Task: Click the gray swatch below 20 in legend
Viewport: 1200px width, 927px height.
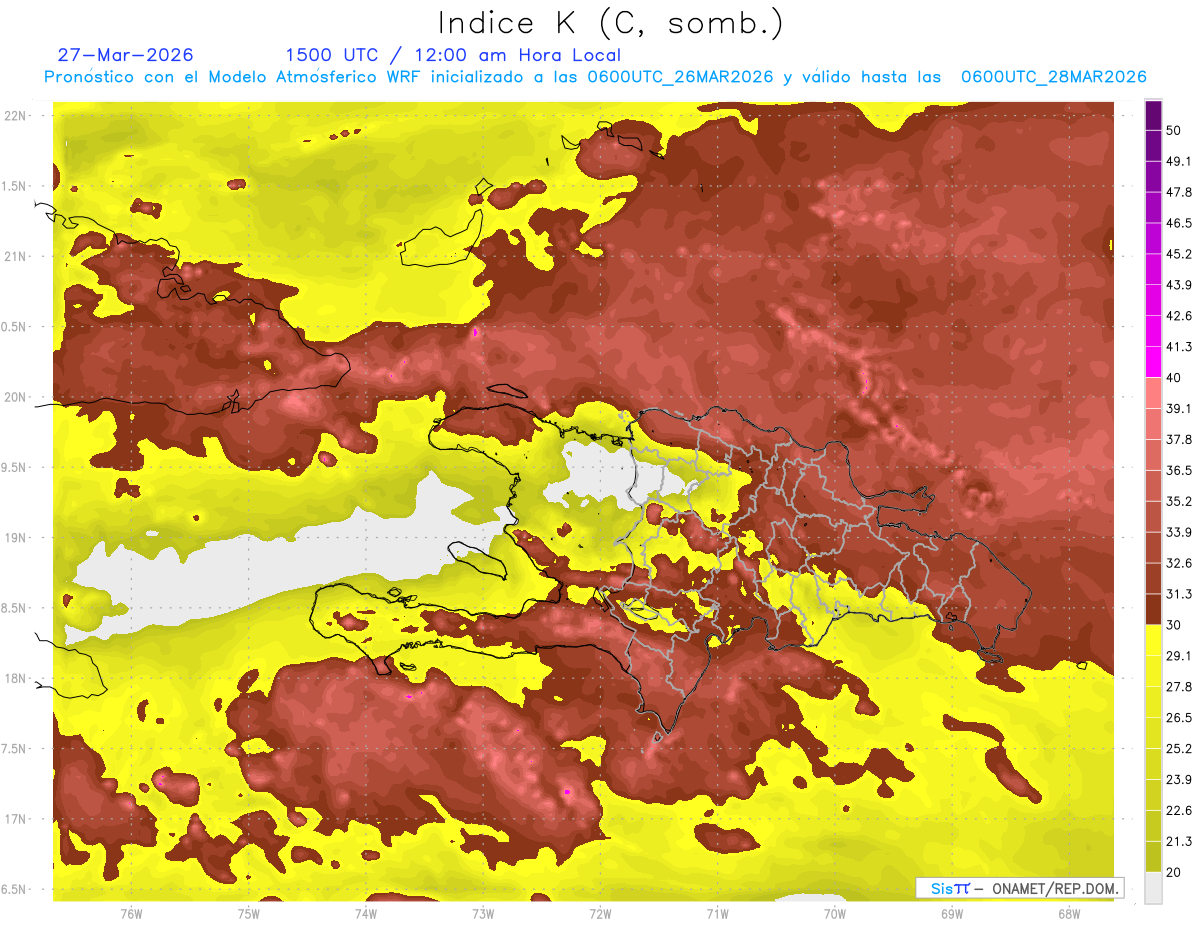Action: coord(1153,887)
